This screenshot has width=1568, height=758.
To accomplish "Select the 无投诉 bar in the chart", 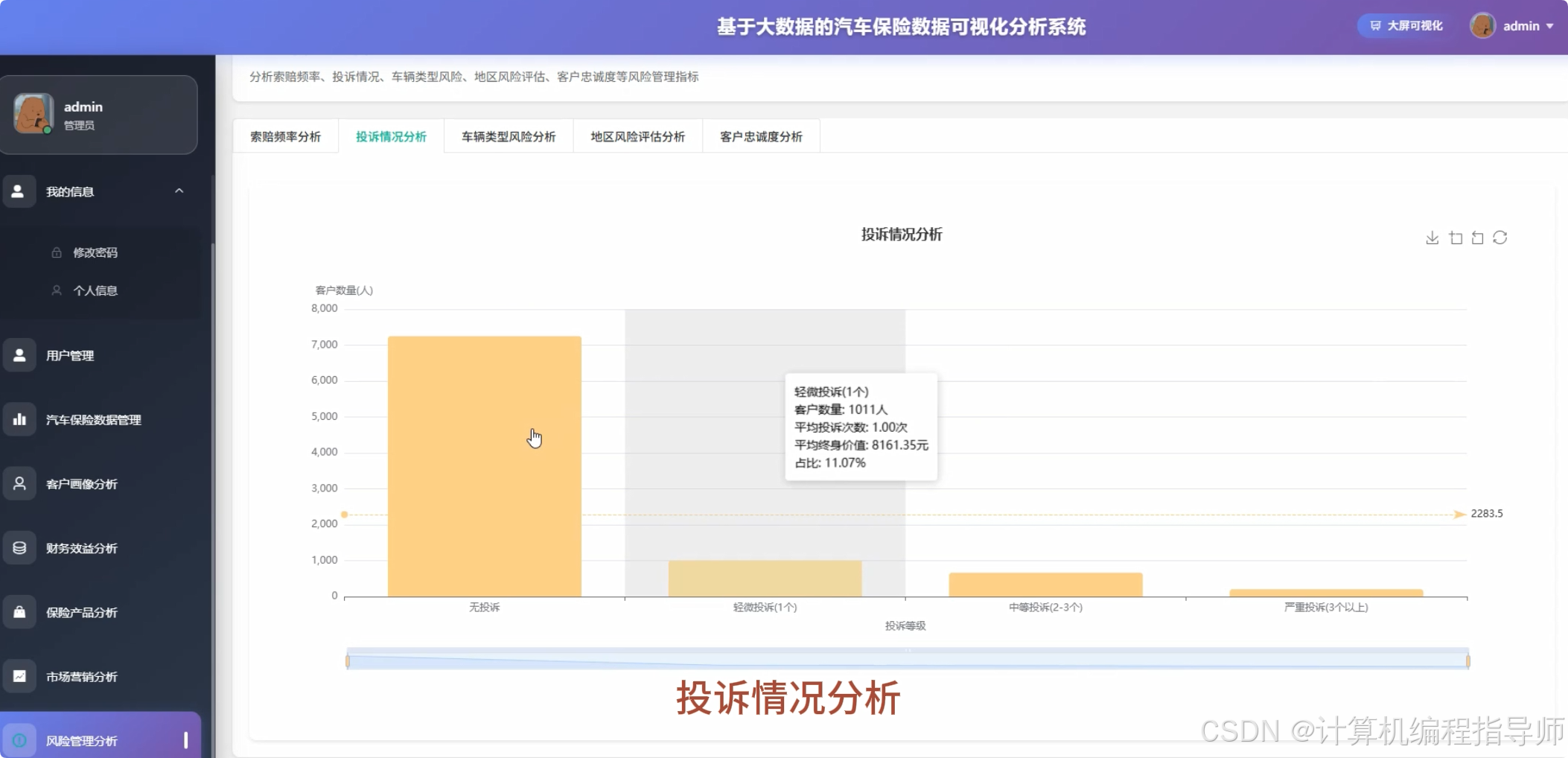I will tap(484, 462).
